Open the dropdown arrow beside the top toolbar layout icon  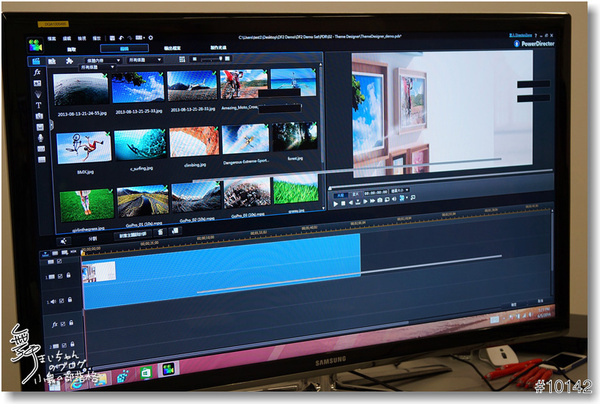coord(144,37)
